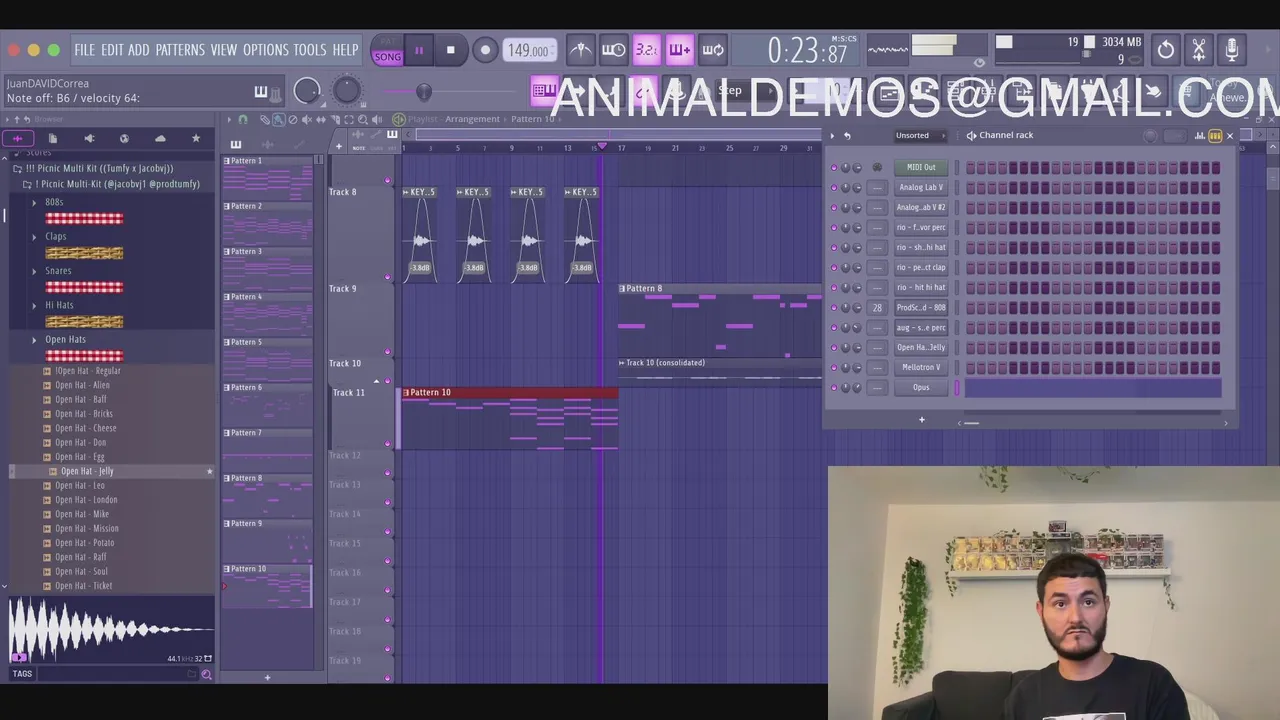The image size is (1280, 720).
Task: Arm recording with the record button
Action: coord(485,50)
